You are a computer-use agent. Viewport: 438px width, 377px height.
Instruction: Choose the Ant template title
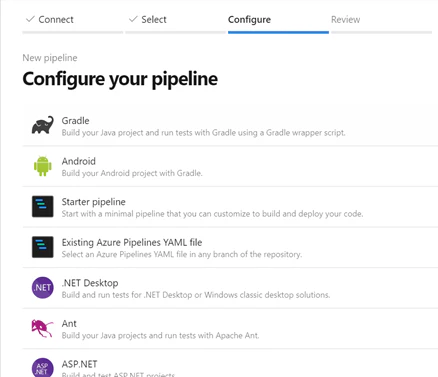point(69,324)
